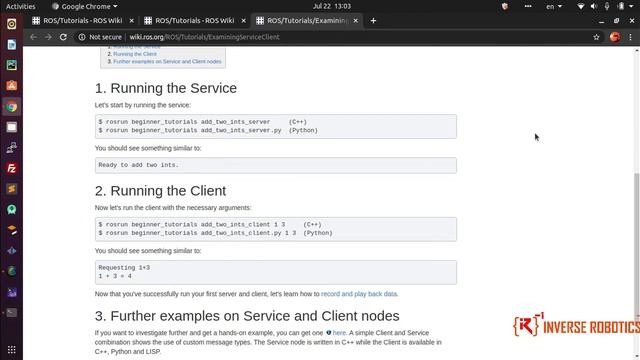Viewport: 640px width, 360px height.
Task: Click 'Ready to add two ints.' code text
Action: point(138,165)
